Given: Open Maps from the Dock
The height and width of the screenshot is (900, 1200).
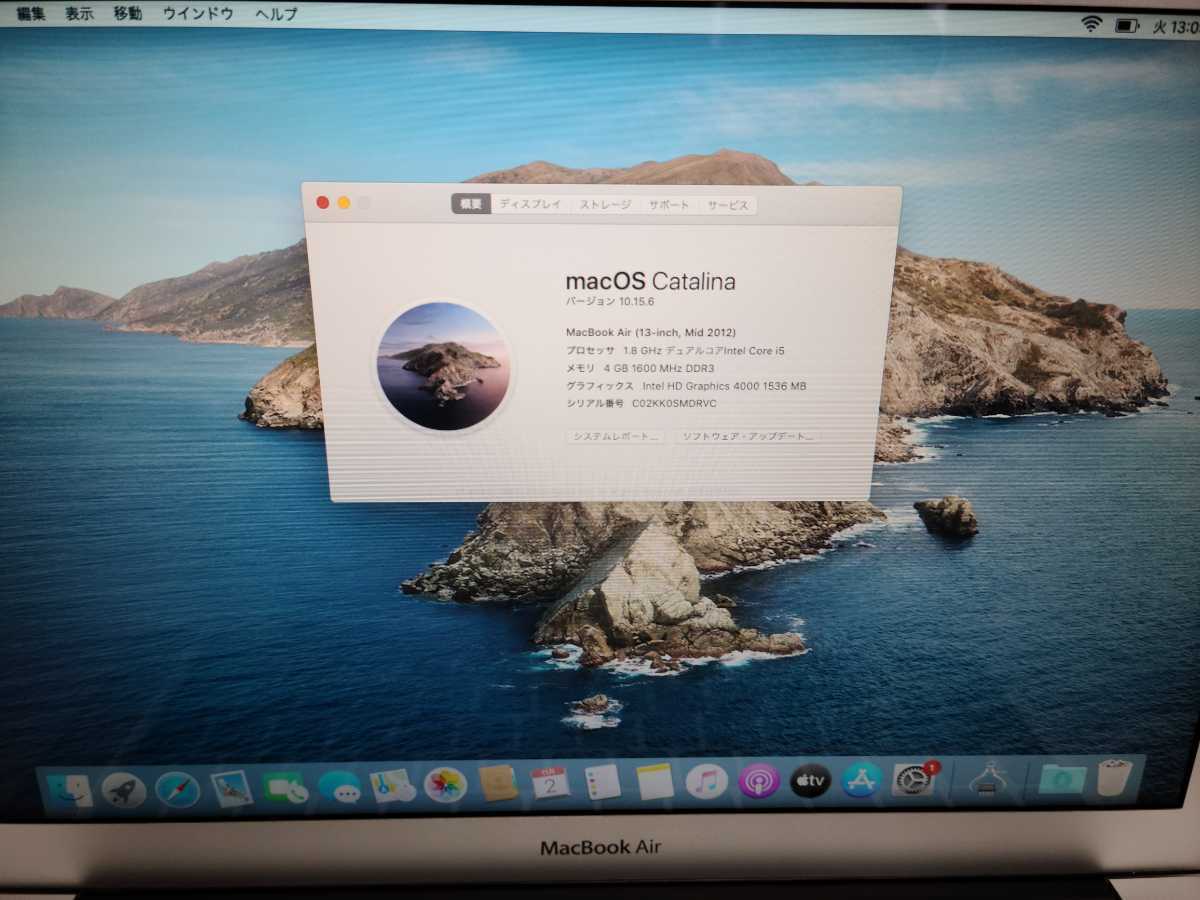Looking at the screenshot, I should [392, 786].
